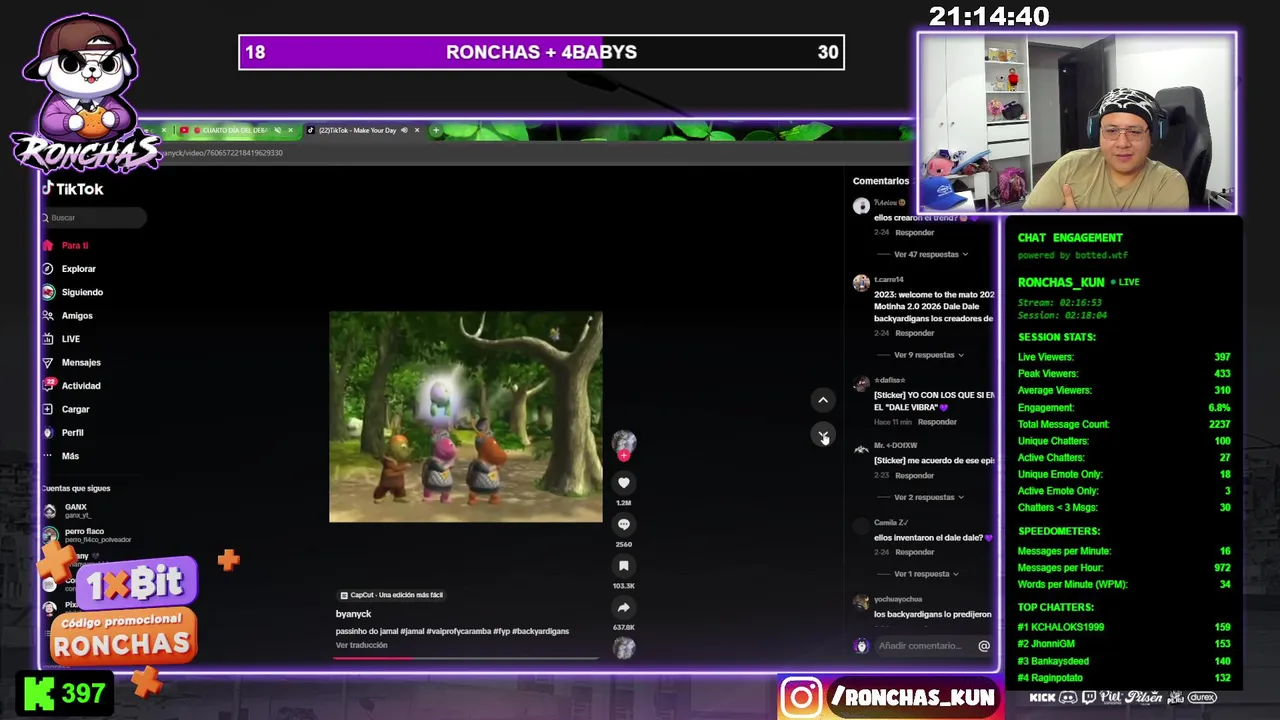Insert mention with @ icon
This screenshot has height=720, width=1280.
(984, 646)
